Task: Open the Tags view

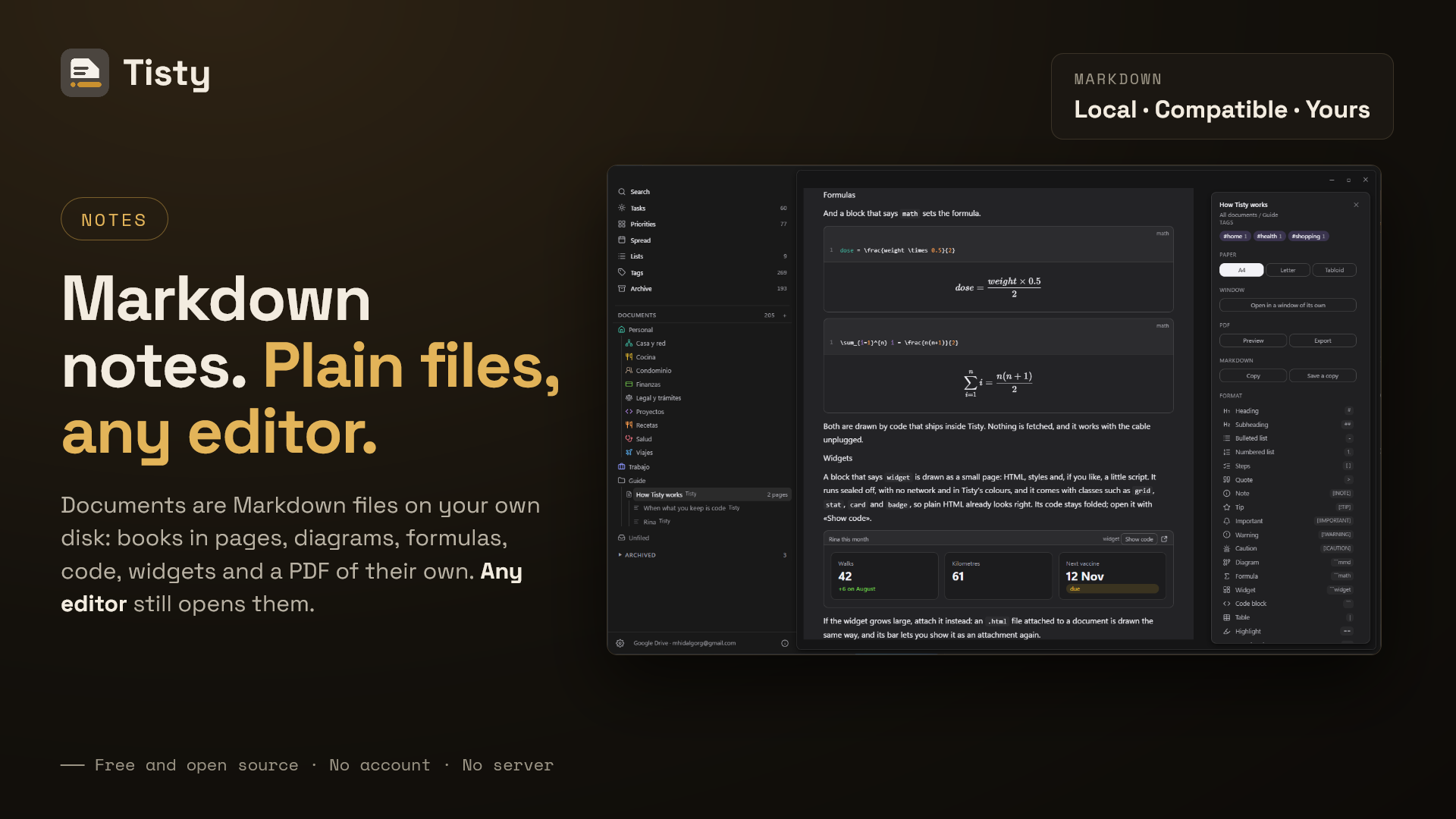Action: coord(703,273)
